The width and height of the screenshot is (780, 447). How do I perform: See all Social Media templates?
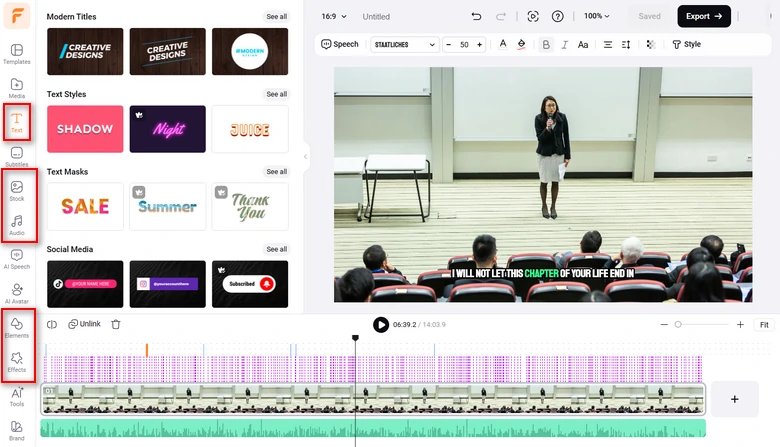pos(277,249)
